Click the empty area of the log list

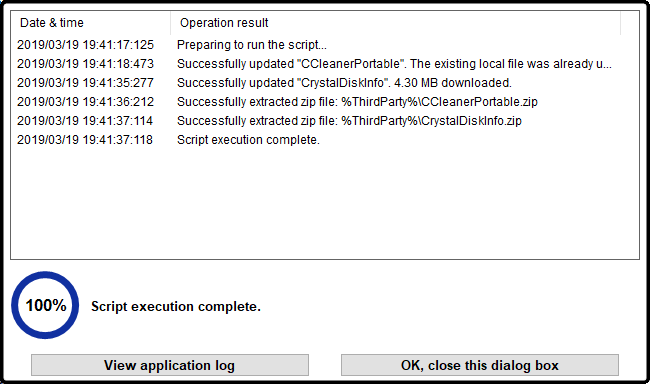[x=325, y=203]
